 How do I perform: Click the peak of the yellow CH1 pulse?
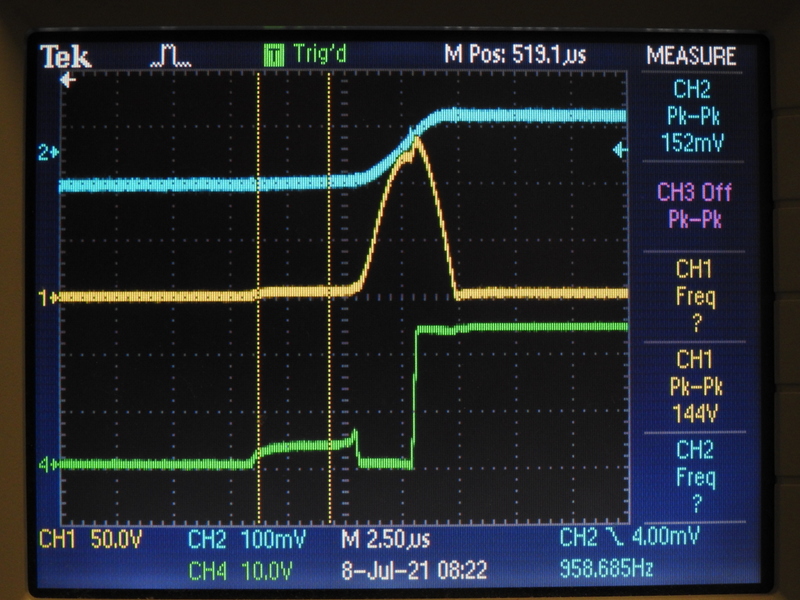[417, 139]
